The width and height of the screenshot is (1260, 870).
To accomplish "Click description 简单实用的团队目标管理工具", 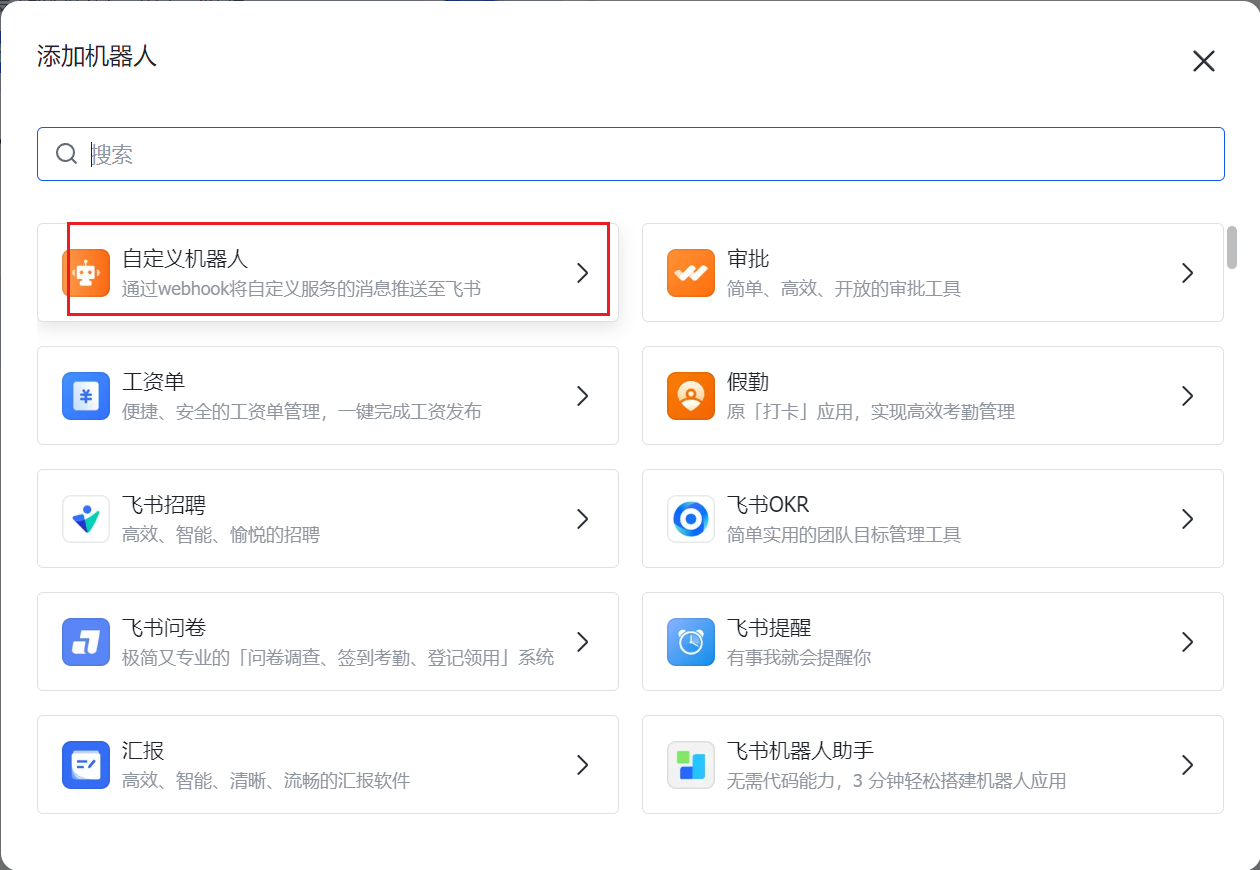I will [844, 535].
